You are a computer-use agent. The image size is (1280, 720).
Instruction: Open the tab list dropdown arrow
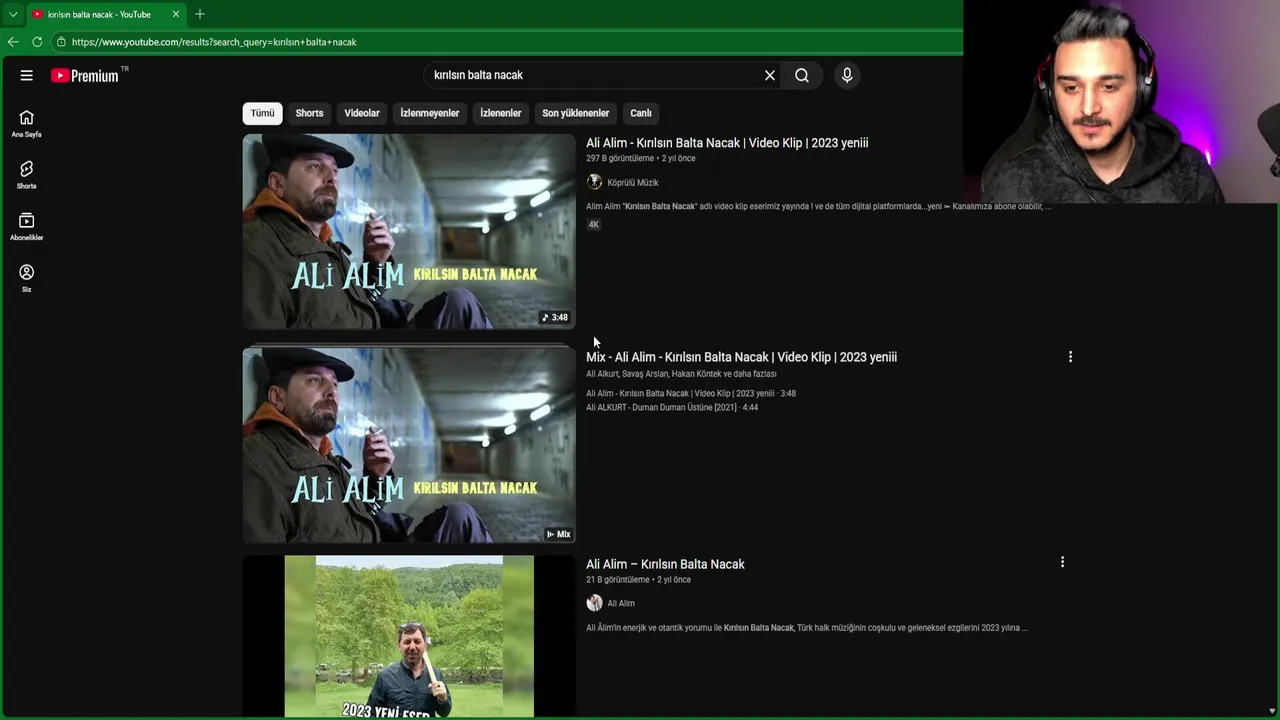coord(13,14)
